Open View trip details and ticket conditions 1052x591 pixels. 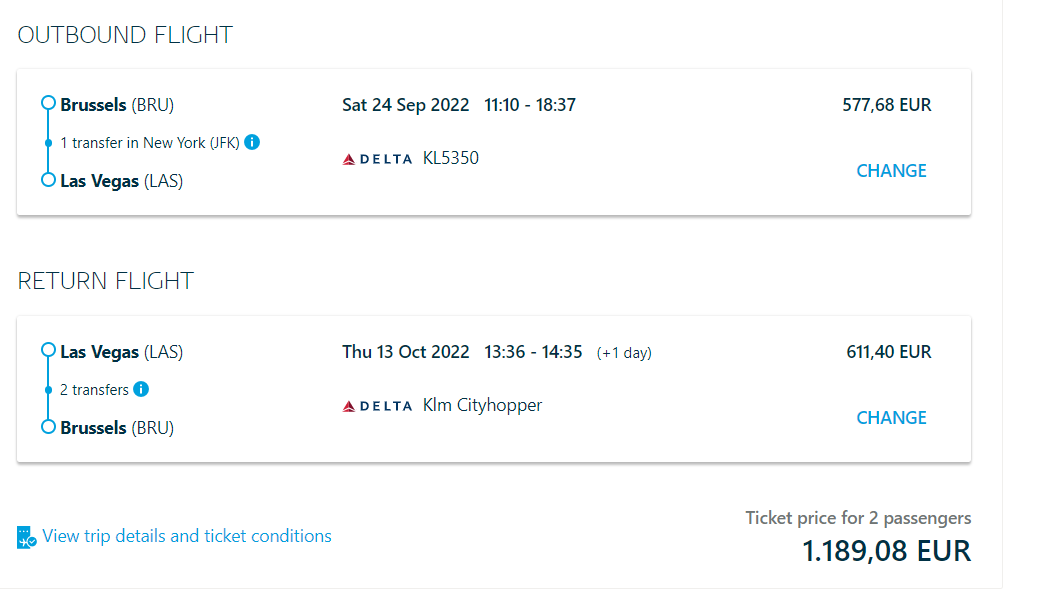tap(187, 536)
